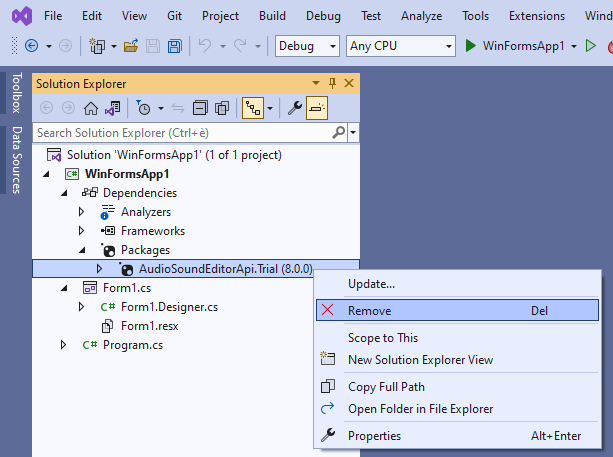The image size is (613, 457).
Task: Click the Open File folder icon
Action: coord(132,46)
